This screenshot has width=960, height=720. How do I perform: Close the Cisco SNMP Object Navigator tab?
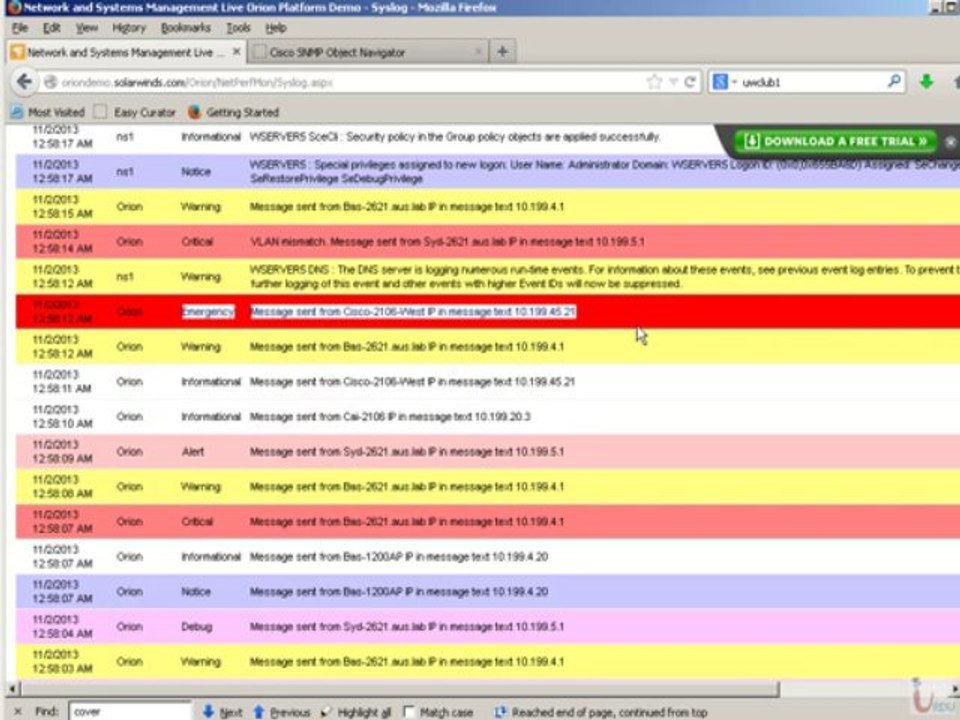tap(478, 52)
